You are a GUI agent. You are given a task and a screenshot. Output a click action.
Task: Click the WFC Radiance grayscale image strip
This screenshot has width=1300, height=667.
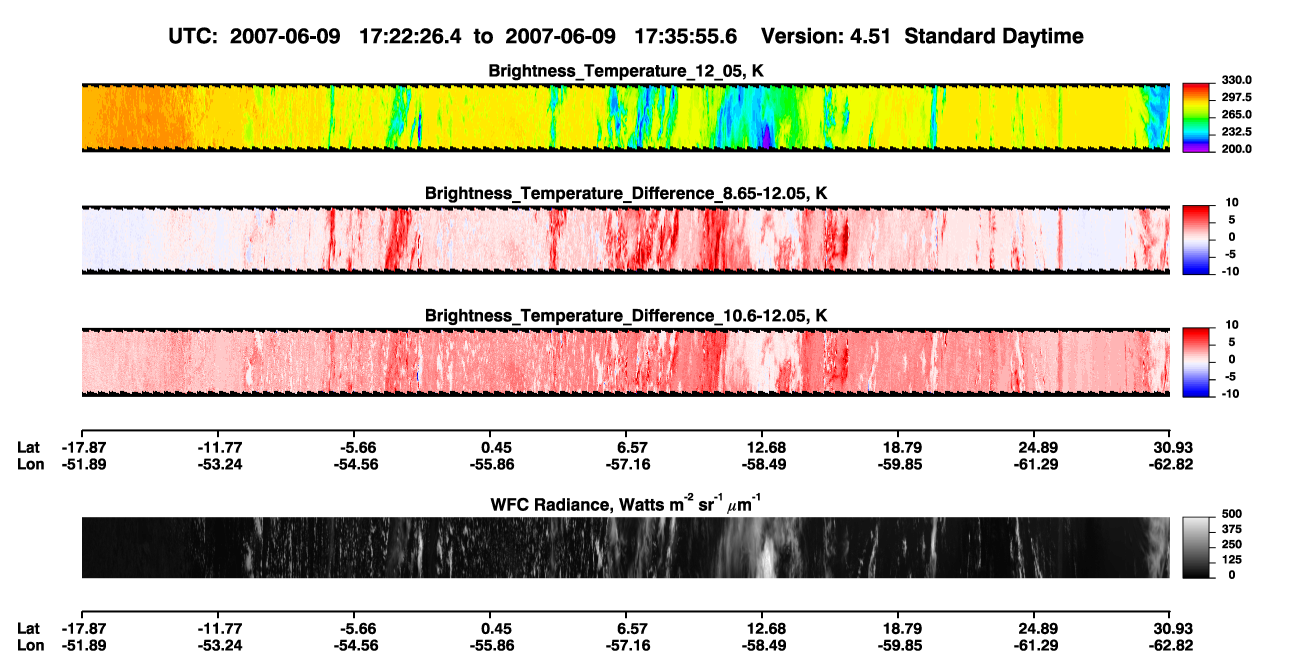coord(625,548)
